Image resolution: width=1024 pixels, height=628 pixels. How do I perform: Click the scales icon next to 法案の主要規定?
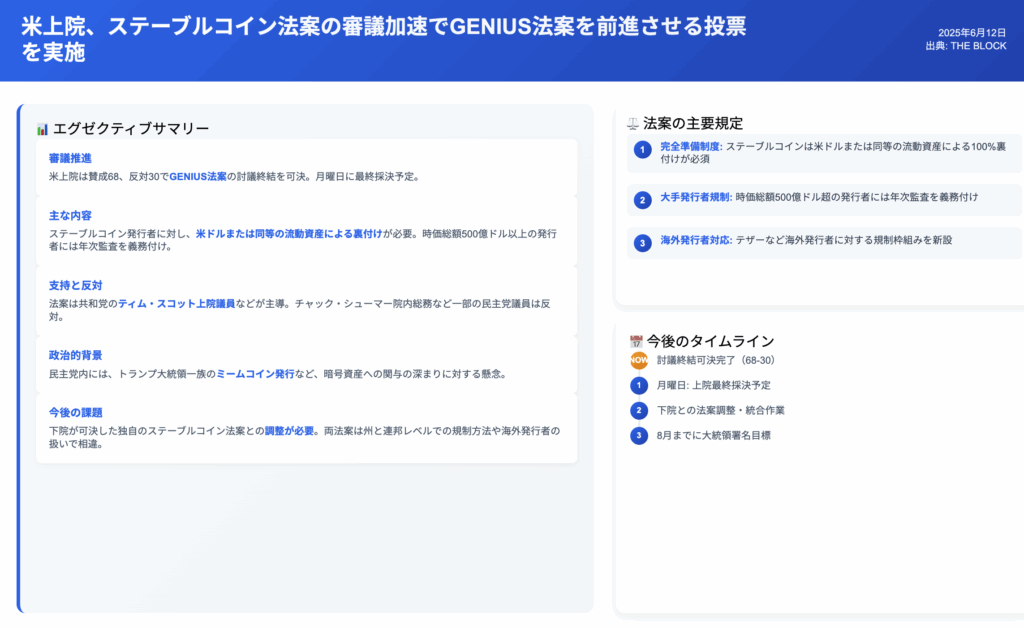632,123
